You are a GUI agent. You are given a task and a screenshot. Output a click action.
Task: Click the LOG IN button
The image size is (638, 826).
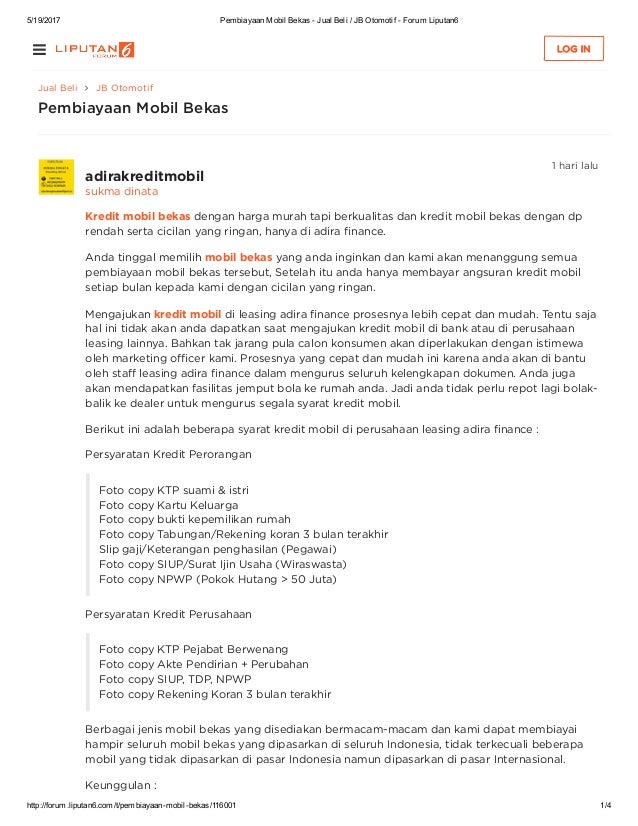point(574,49)
